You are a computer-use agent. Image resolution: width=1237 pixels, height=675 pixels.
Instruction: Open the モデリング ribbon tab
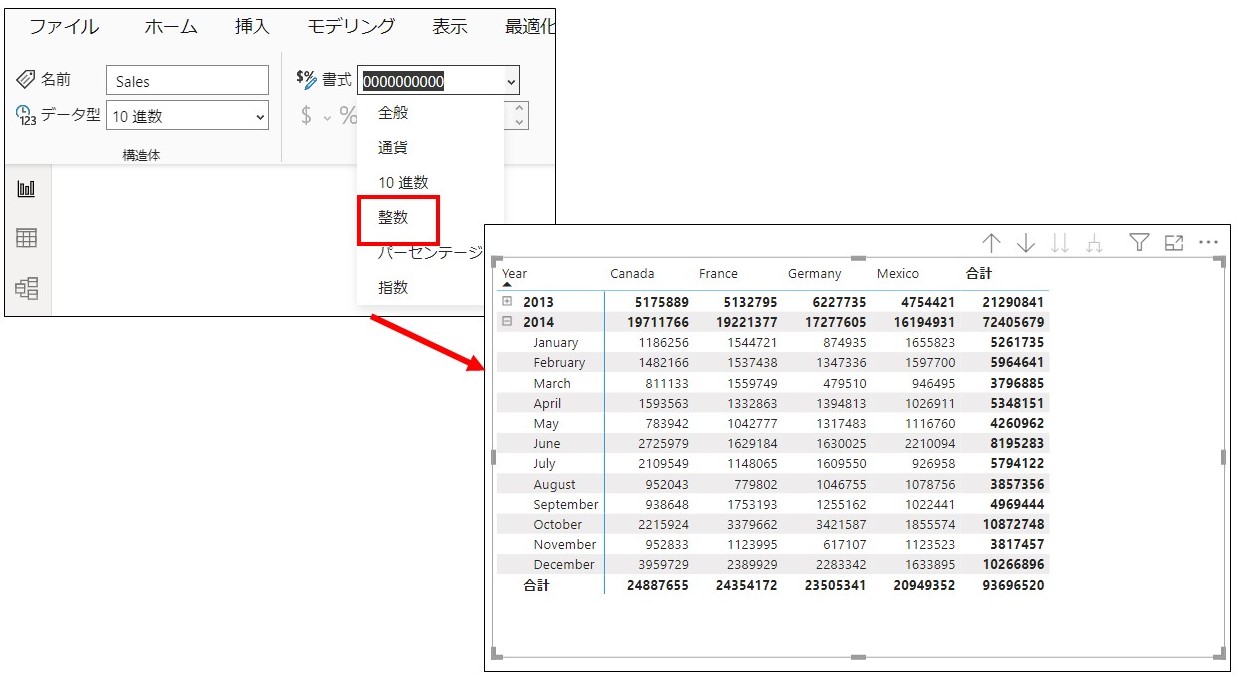coord(350,27)
